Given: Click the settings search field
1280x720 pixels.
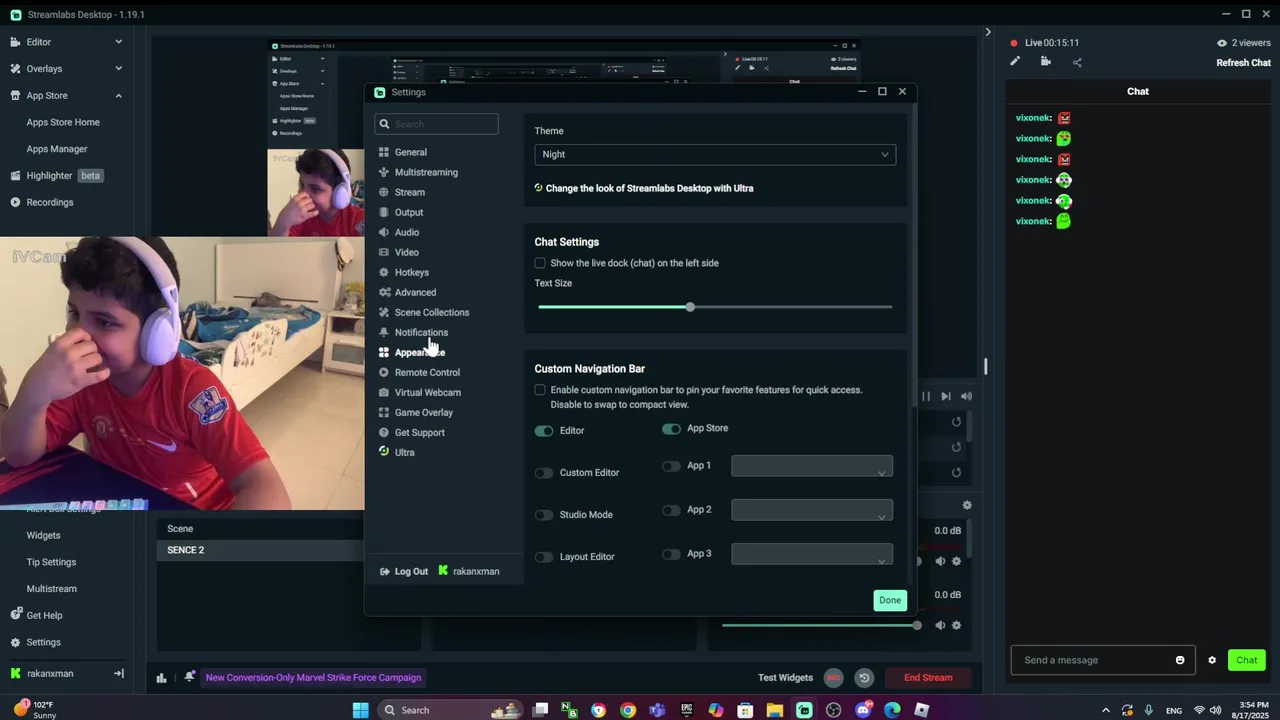Looking at the screenshot, I should [x=436, y=124].
